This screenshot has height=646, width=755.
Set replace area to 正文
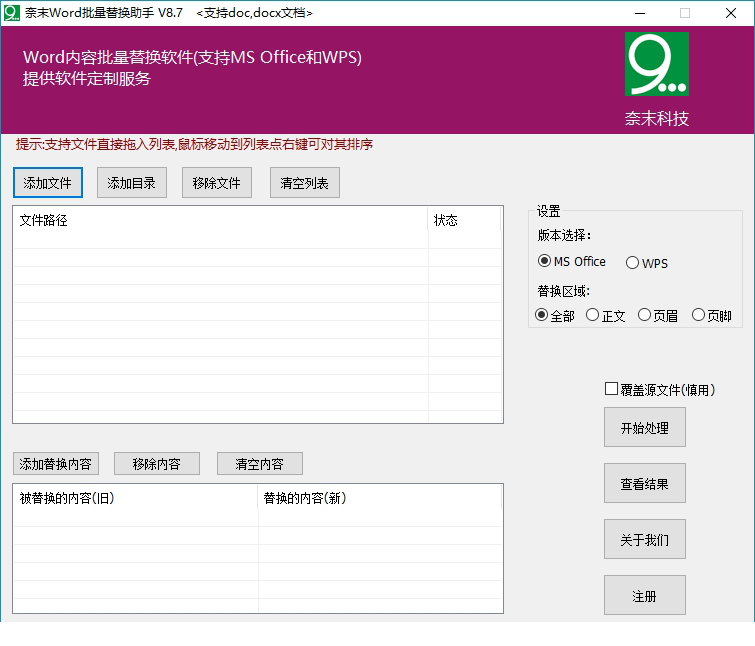tap(593, 315)
